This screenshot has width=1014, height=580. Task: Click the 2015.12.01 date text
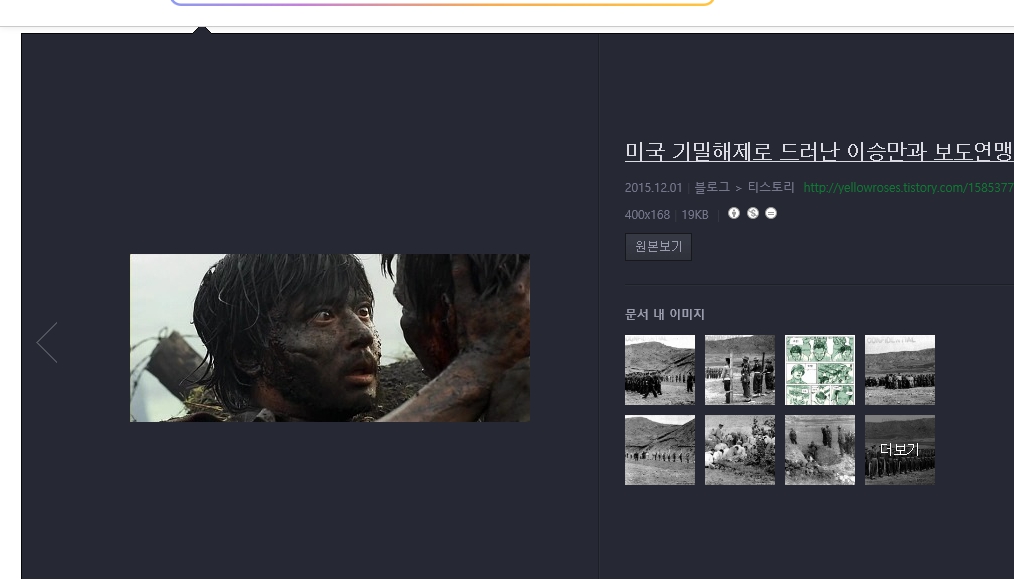653,188
